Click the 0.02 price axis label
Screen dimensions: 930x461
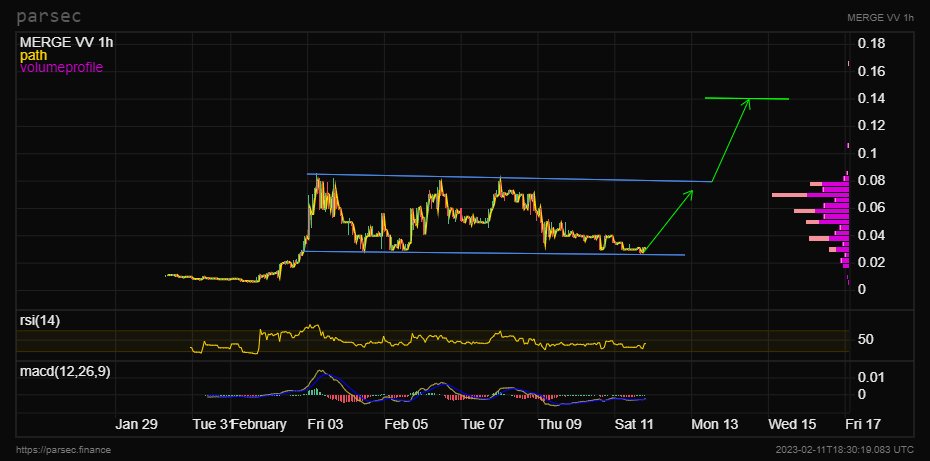coord(871,262)
